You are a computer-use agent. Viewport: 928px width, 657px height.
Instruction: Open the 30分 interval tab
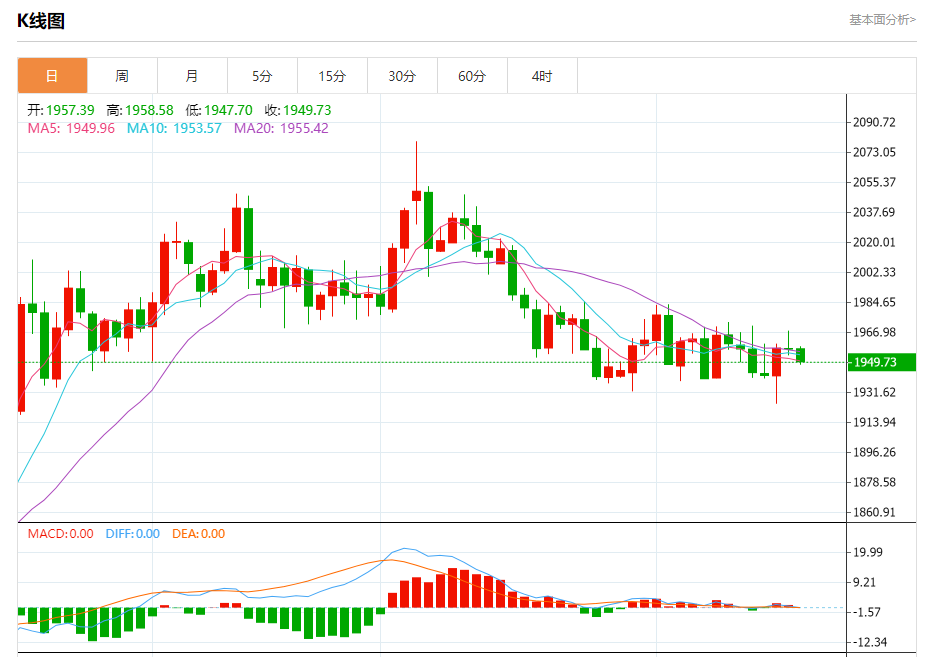[x=402, y=76]
